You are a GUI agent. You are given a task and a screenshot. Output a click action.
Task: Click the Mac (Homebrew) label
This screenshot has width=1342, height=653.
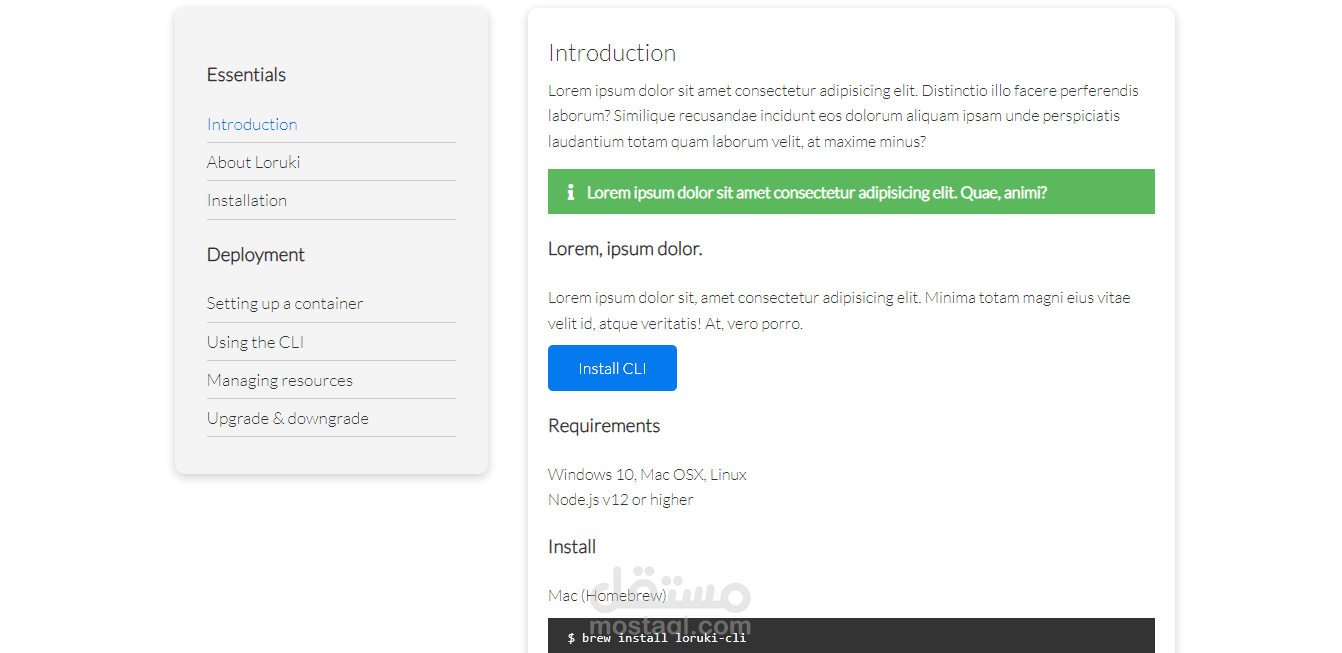click(x=607, y=595)
